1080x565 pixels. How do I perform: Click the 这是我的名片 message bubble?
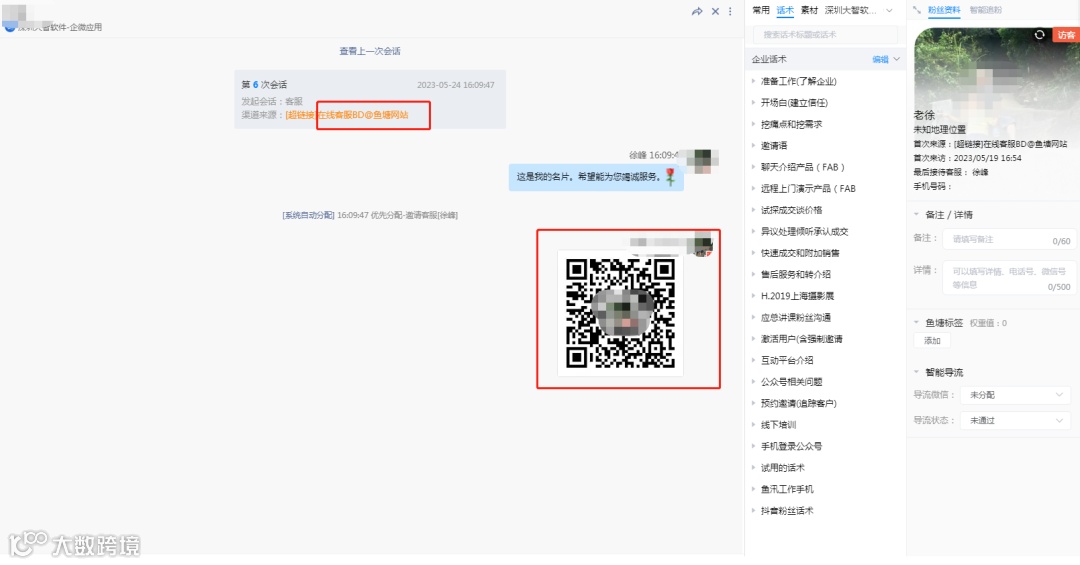(596, 177)
